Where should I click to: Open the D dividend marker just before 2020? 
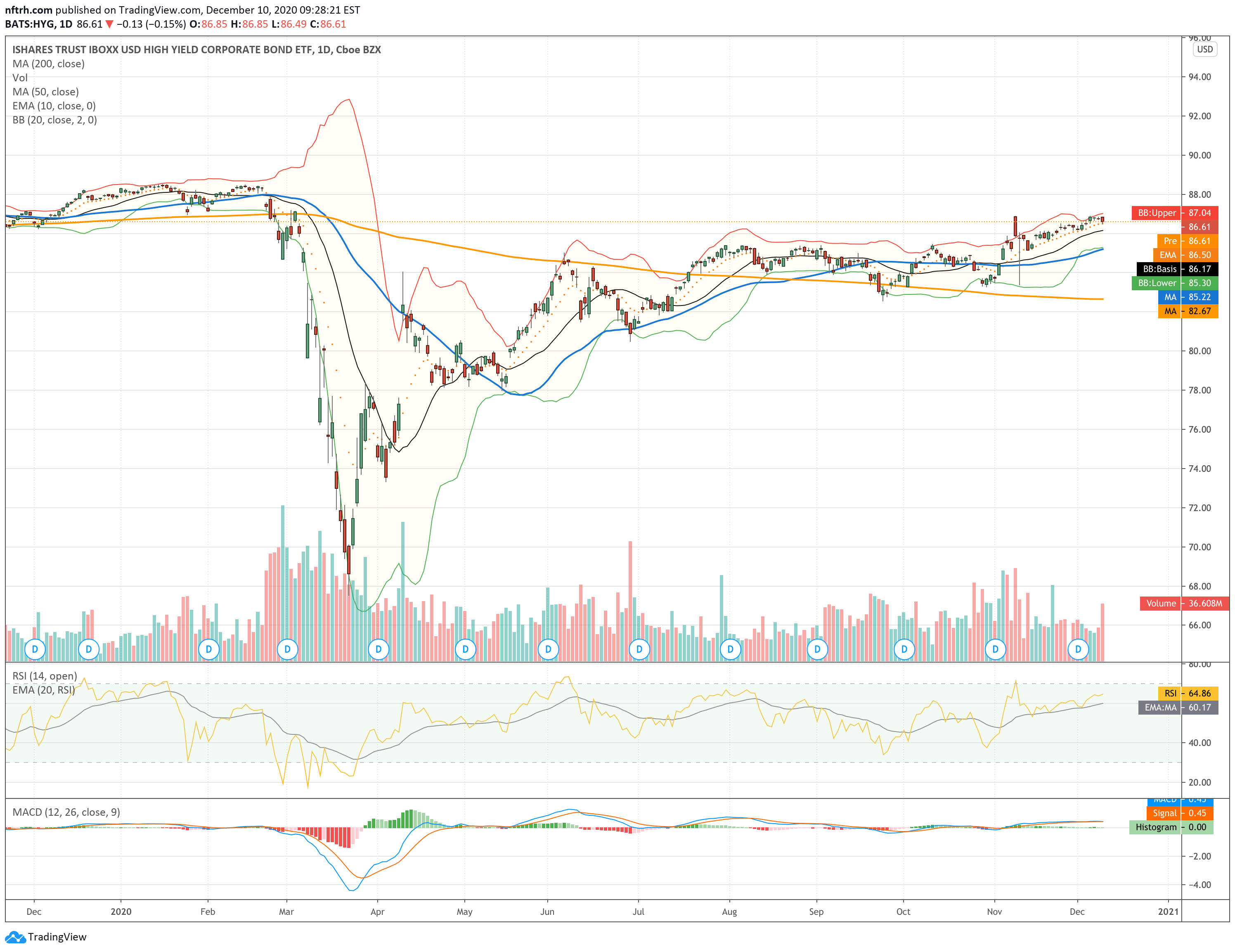click(88, 649)
